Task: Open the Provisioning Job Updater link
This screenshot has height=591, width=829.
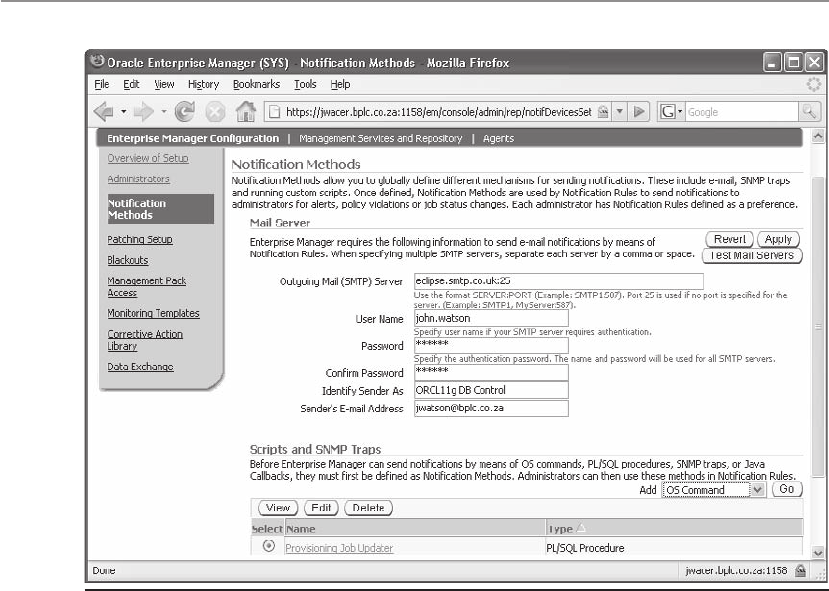Action: pyautogui.click(x=339, y=548)
